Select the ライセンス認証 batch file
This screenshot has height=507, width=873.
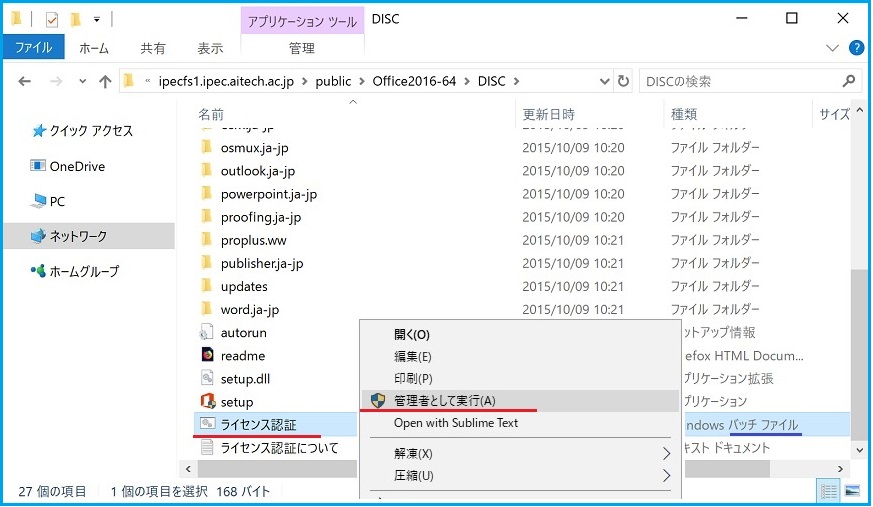click(258, 425)
